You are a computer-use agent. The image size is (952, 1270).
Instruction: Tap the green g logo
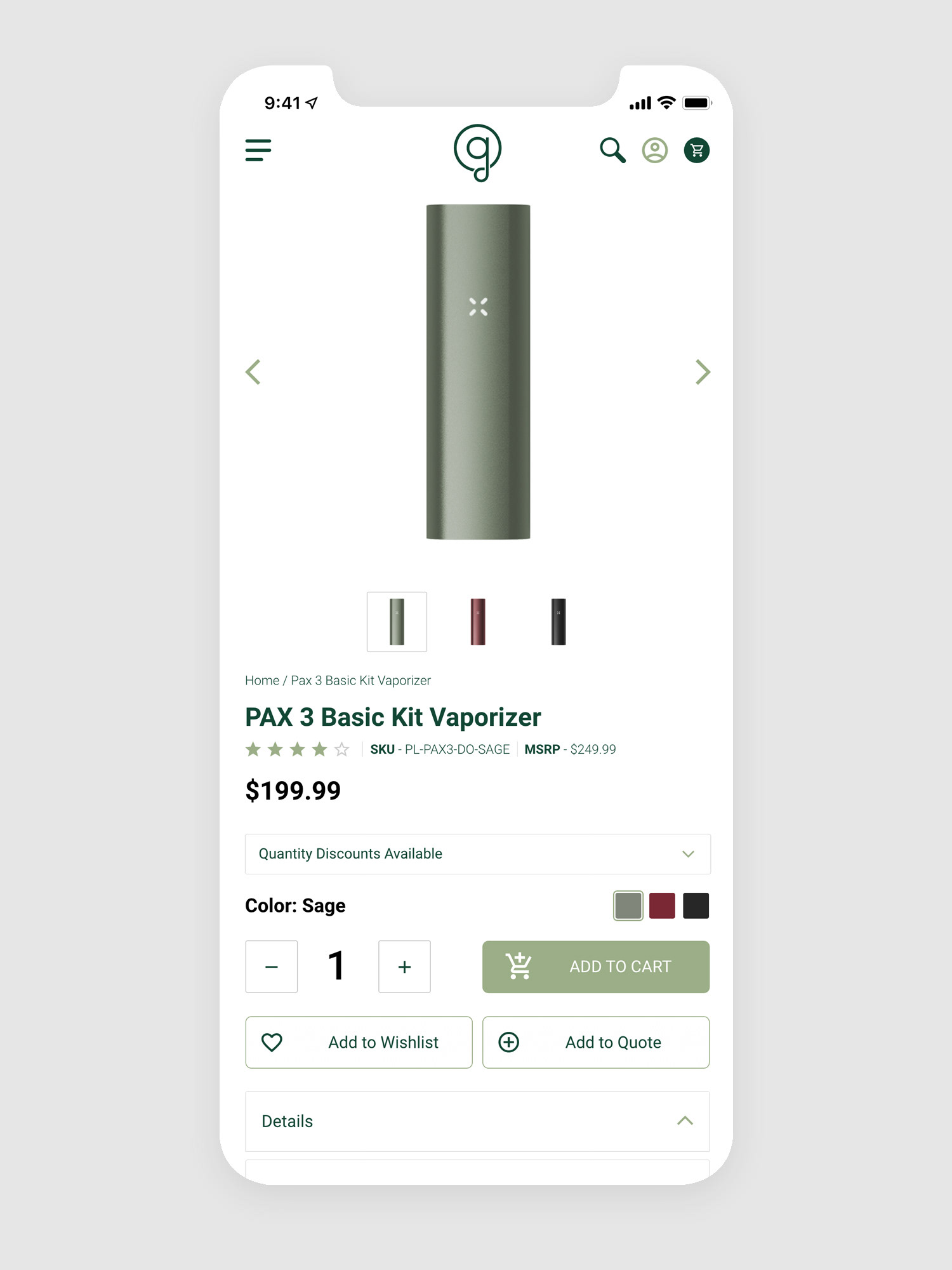click(478, 152)
